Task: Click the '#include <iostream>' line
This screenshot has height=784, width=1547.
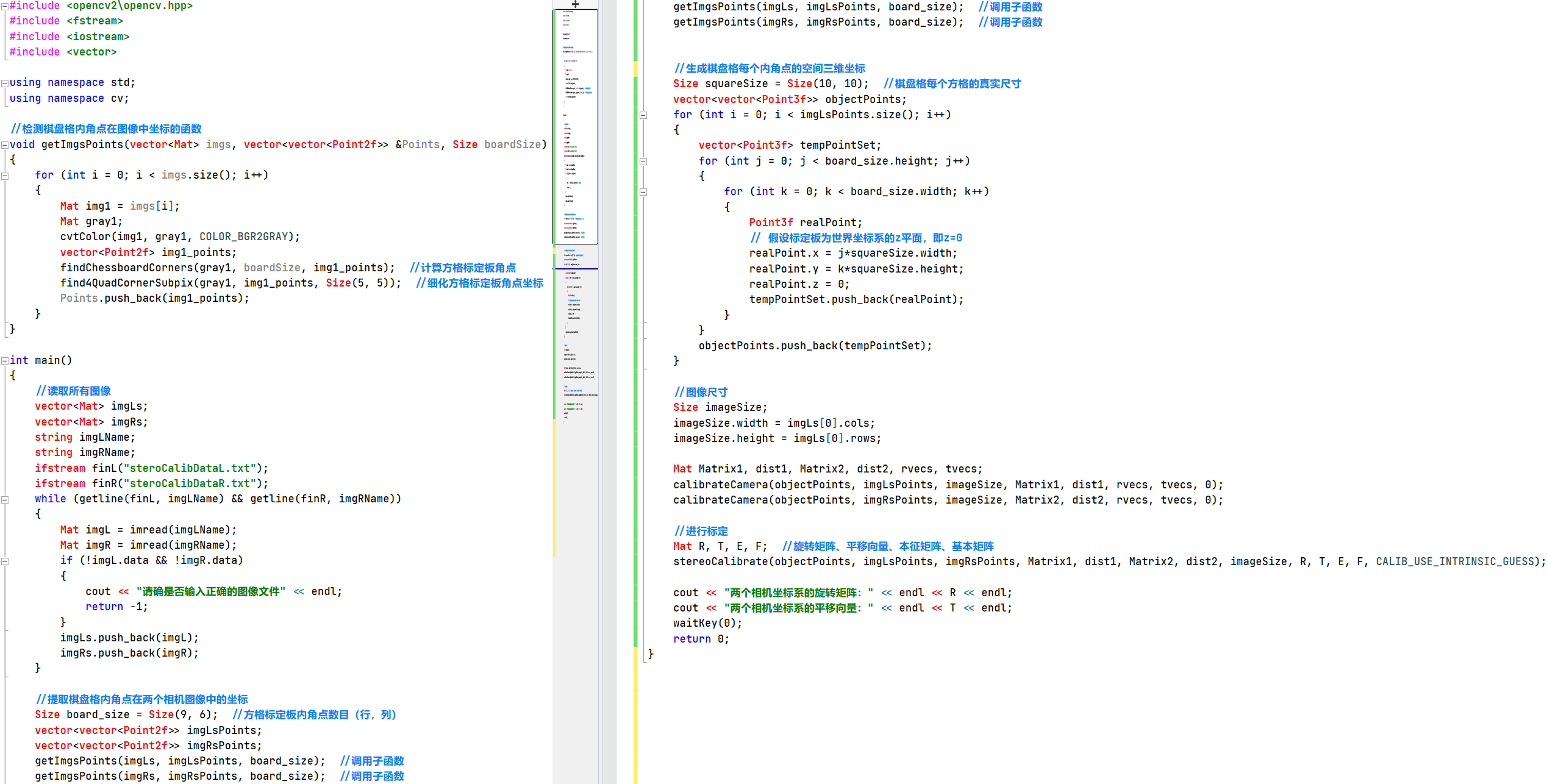Action: click(x=70, y=37)
